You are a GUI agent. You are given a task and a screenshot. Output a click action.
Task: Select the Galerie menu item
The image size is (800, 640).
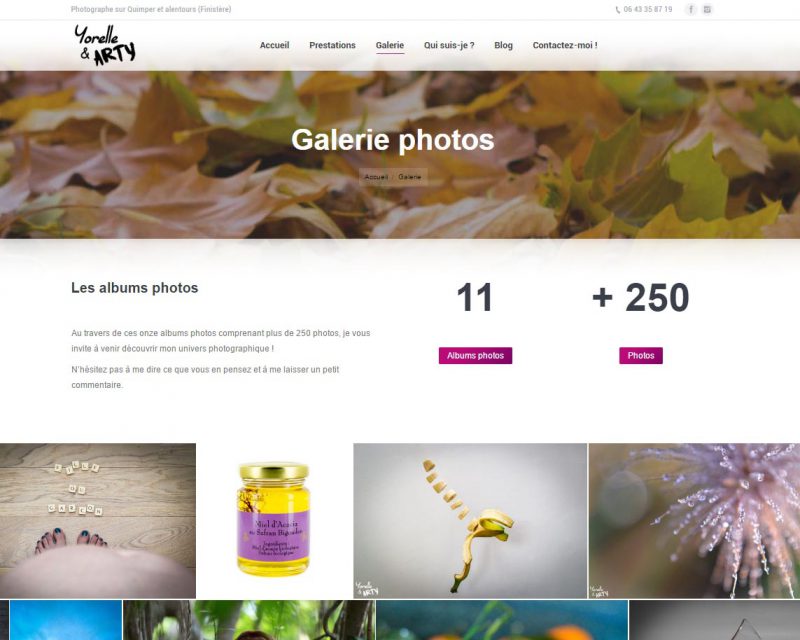click(x=390, y=45)
